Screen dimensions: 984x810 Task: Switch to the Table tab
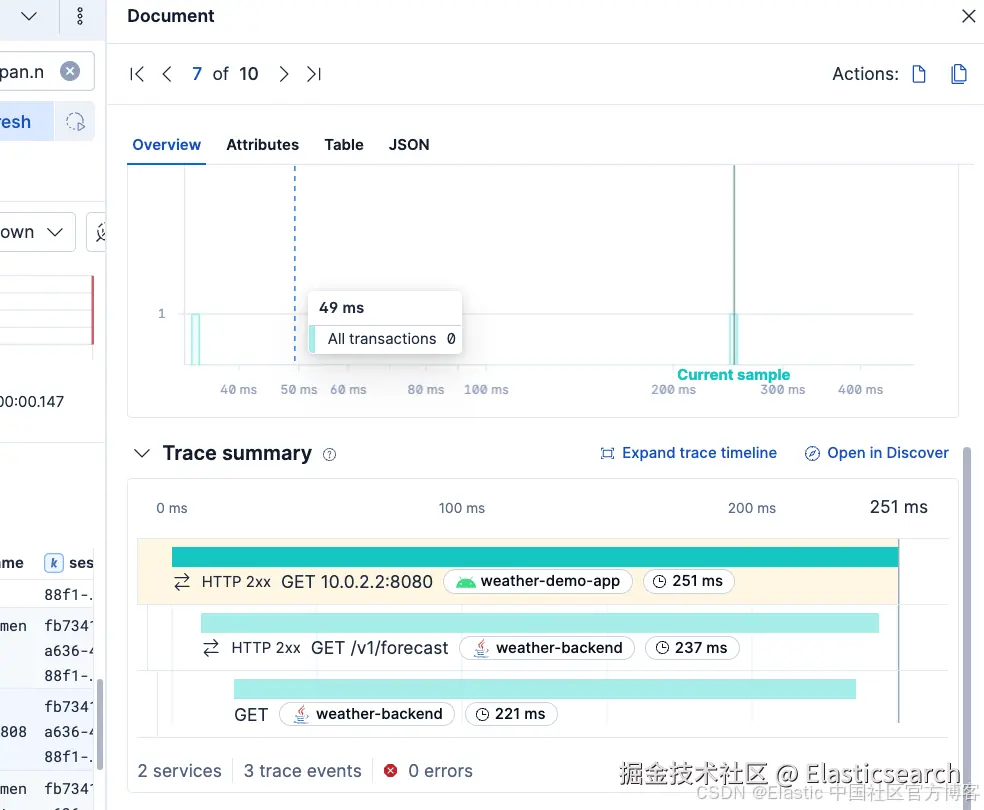[344, 145]
